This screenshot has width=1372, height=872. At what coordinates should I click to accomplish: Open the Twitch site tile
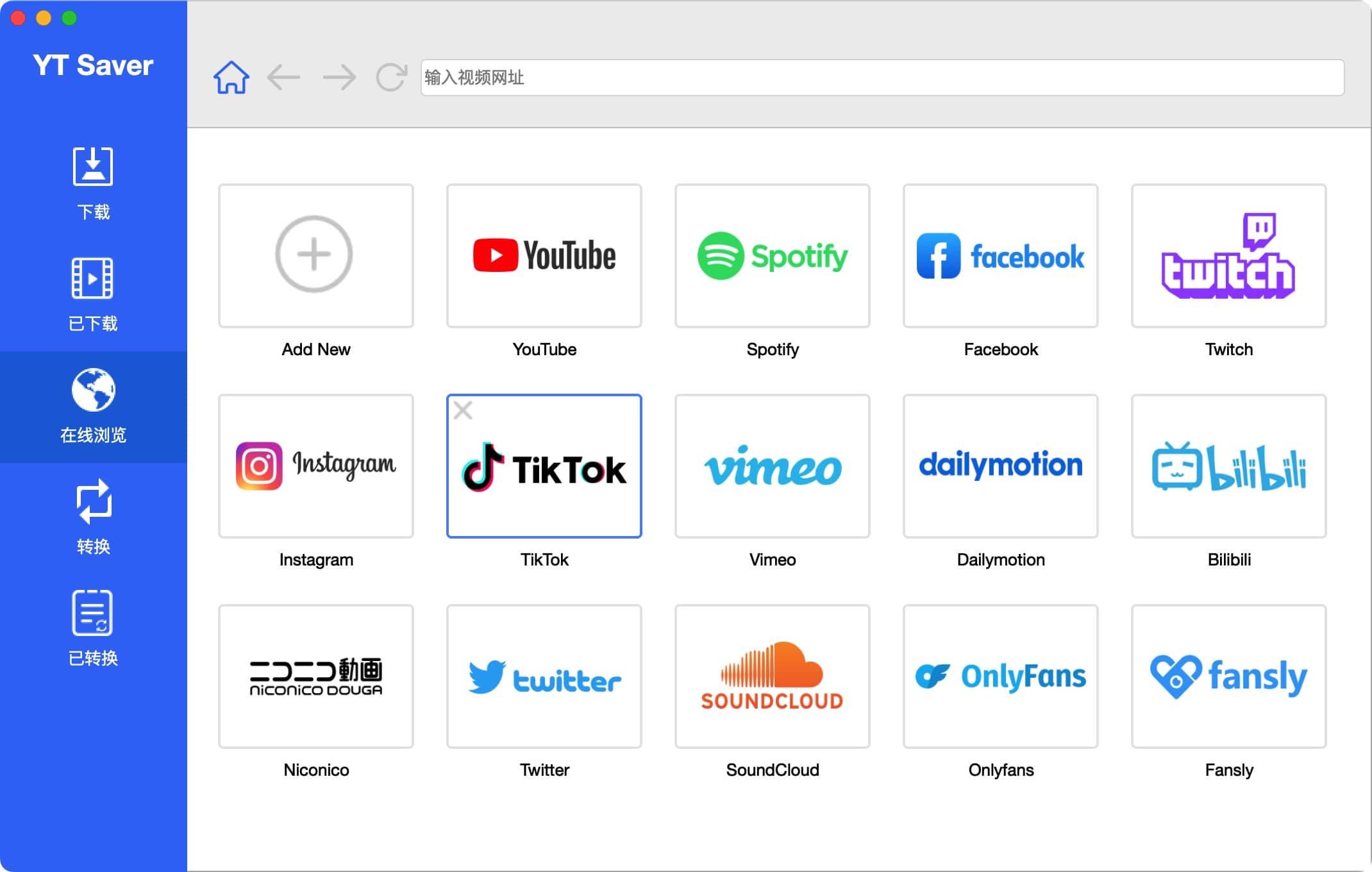click(x=1229, y=256)
